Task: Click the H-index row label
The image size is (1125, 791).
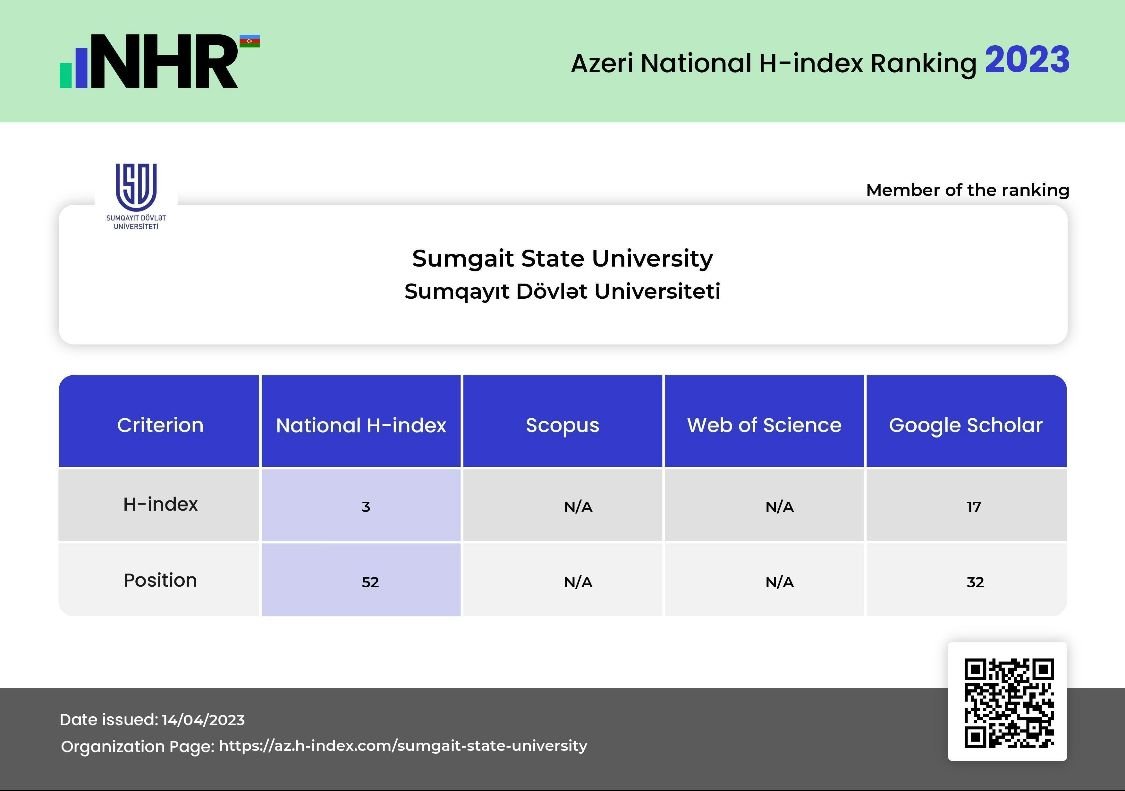Action: (160, 505)
